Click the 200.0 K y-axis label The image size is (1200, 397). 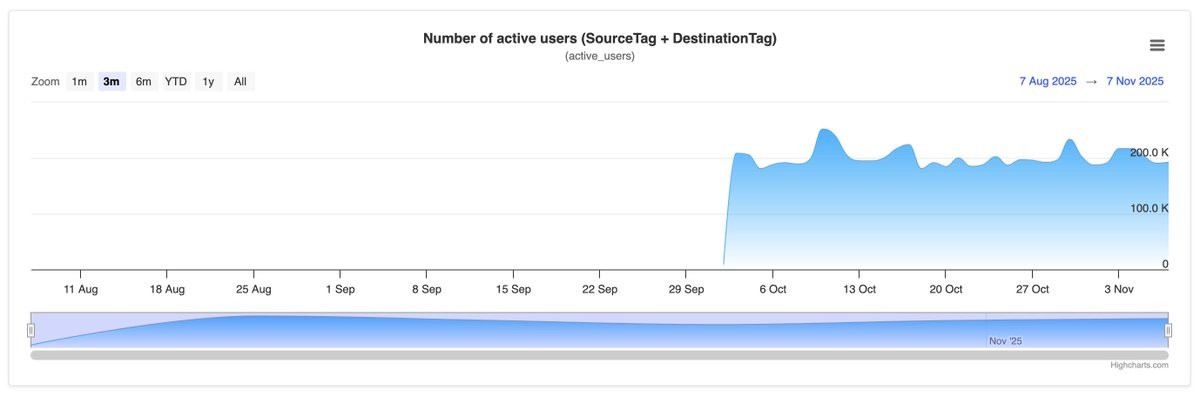click(x=1149, y=153)
